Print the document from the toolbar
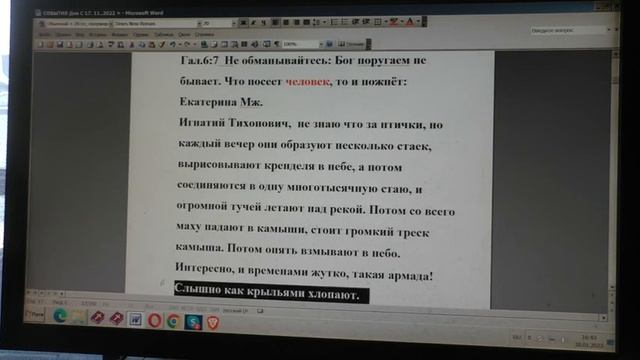 coord(90,44)
